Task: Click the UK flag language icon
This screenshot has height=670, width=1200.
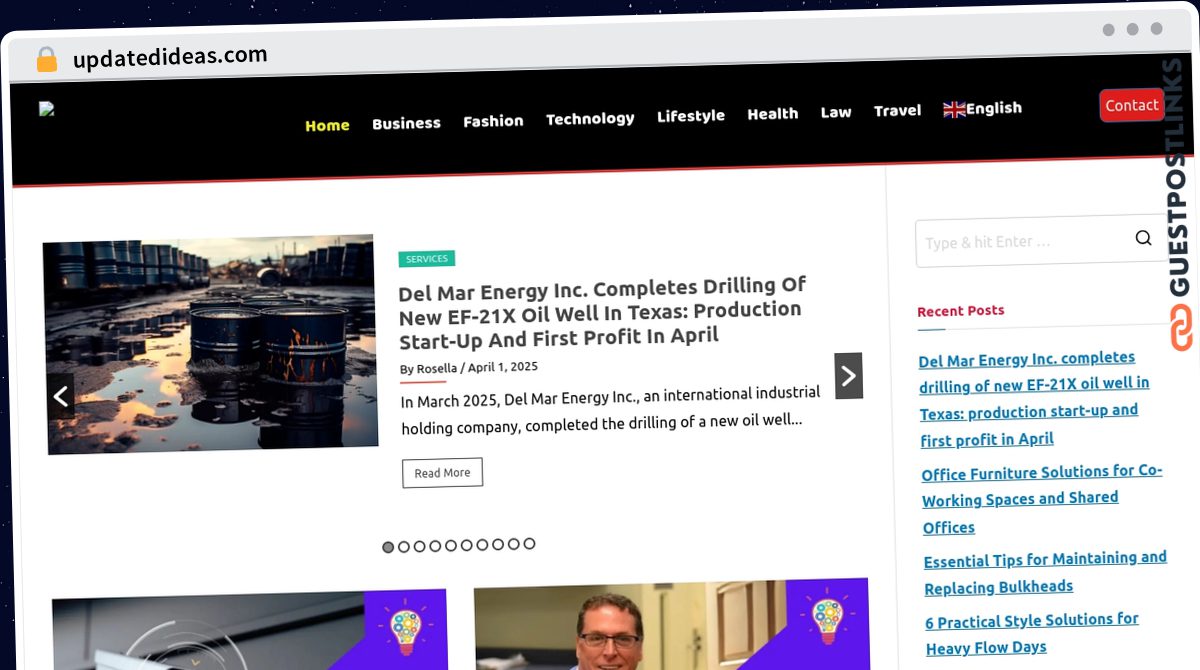Action: (954, 110)
